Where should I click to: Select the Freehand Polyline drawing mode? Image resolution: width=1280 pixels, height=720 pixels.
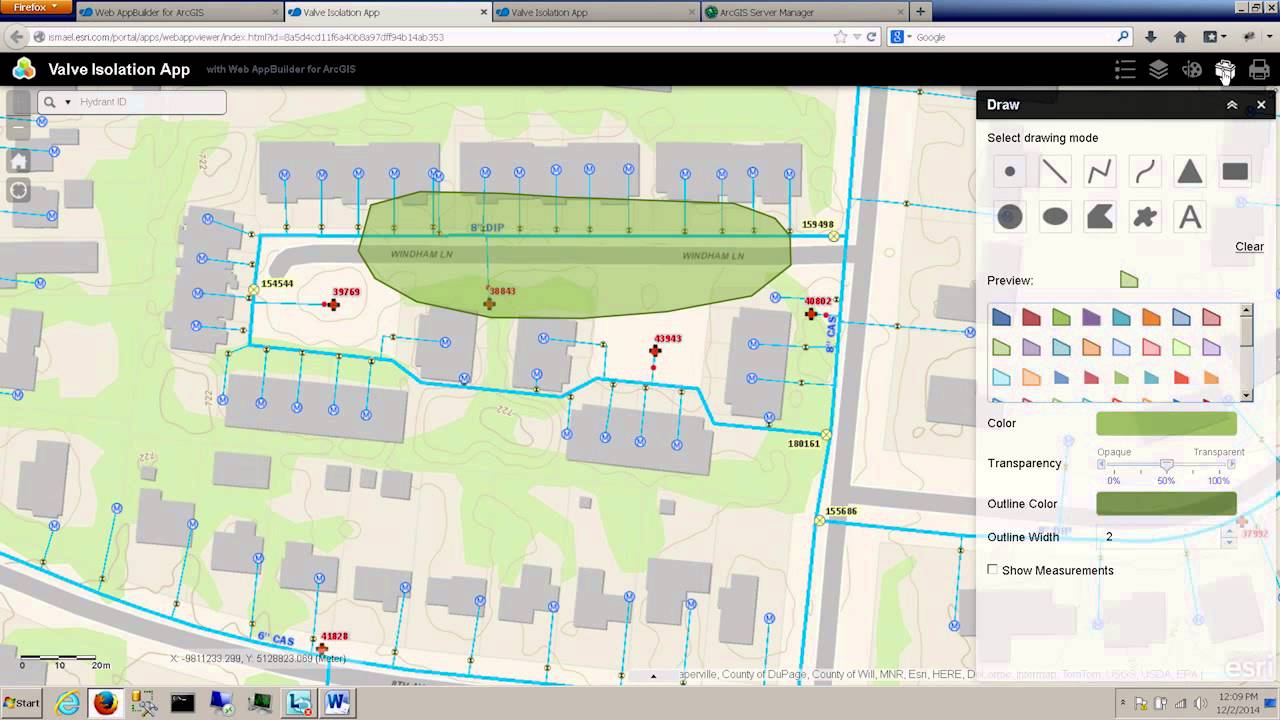pos(1145,172)
